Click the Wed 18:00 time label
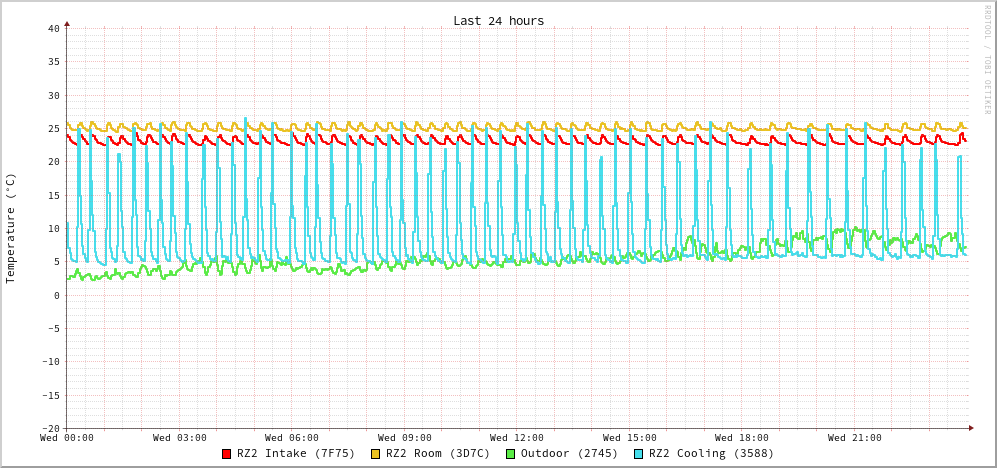Image resolution: width=997 pixels, height=468 pixels. pyautogui.click(x=742, y=438)
